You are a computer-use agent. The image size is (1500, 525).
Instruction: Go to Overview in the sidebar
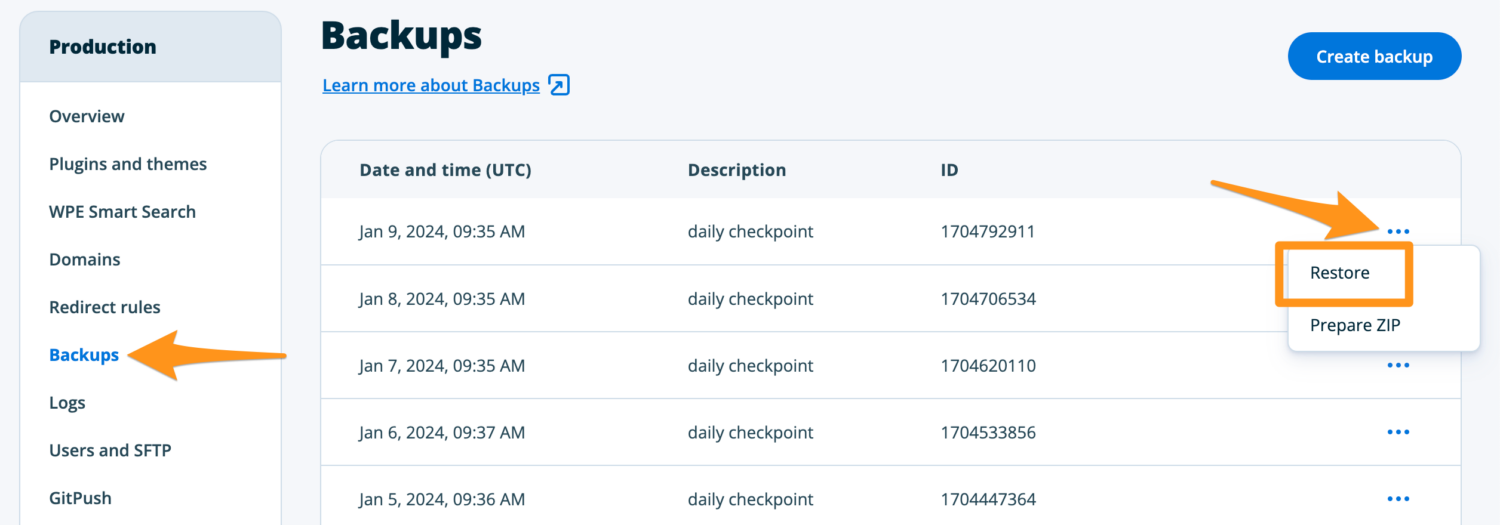point(87,116)
